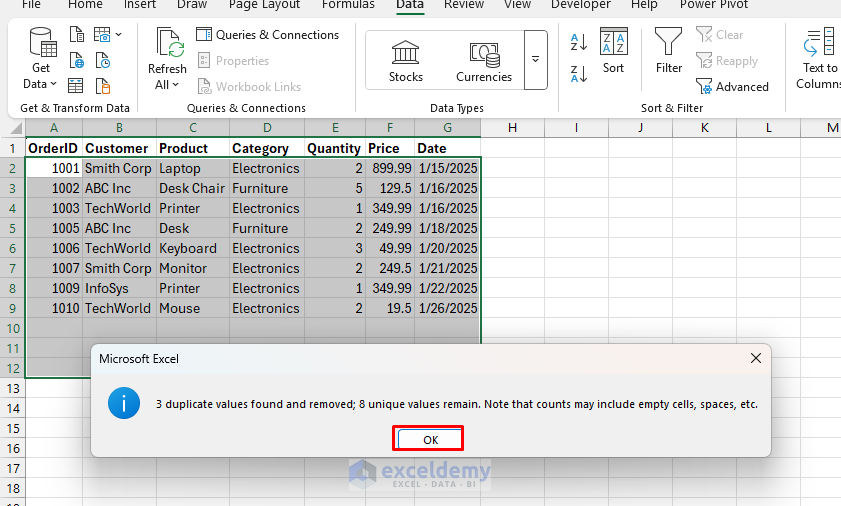The image size is (841, 506).
Task: Click the Clear filter button
Action: [x=720, y=35]
